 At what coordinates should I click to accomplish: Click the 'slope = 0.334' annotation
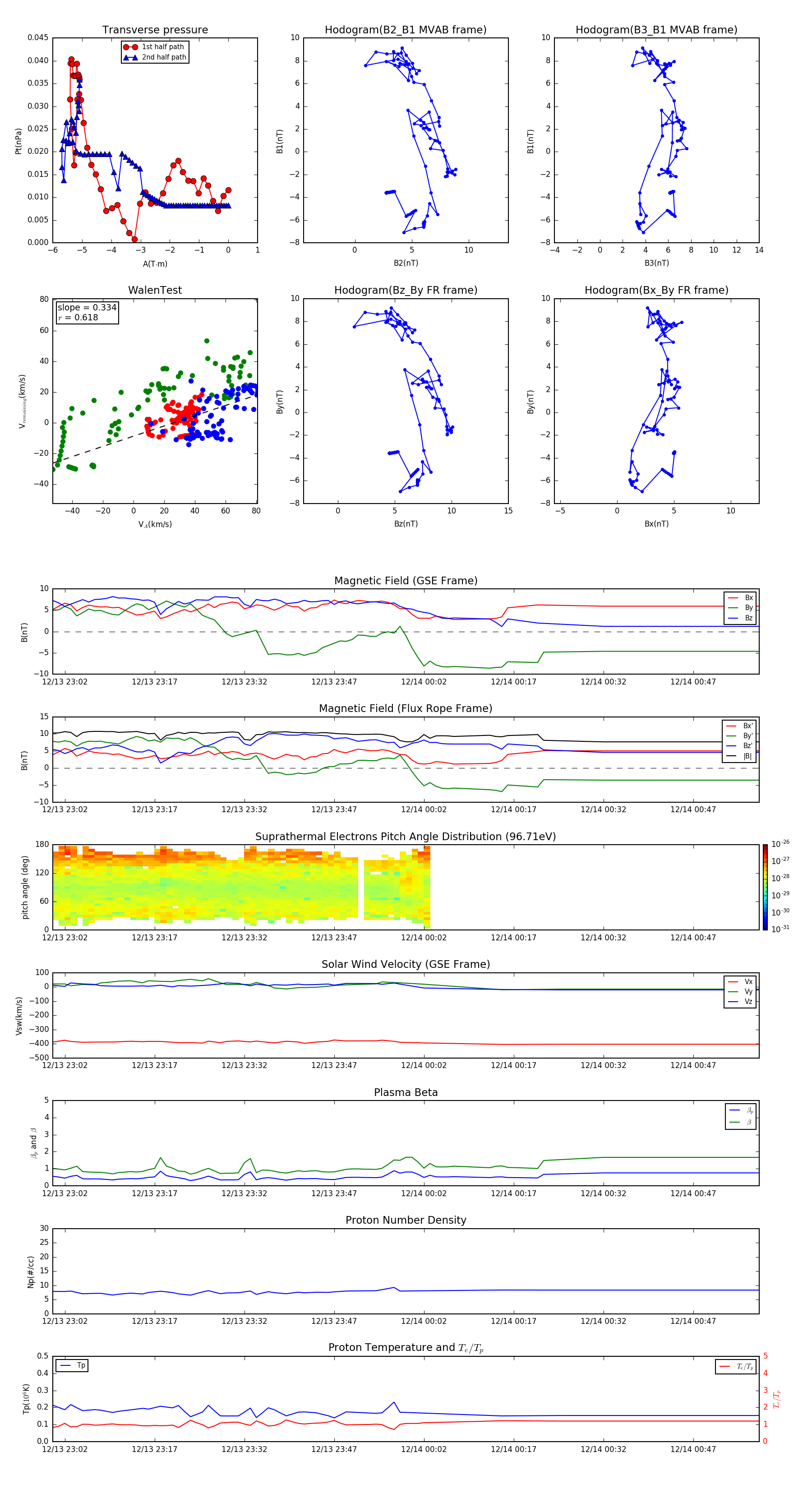pyautogui.click(x=87, y=308)
